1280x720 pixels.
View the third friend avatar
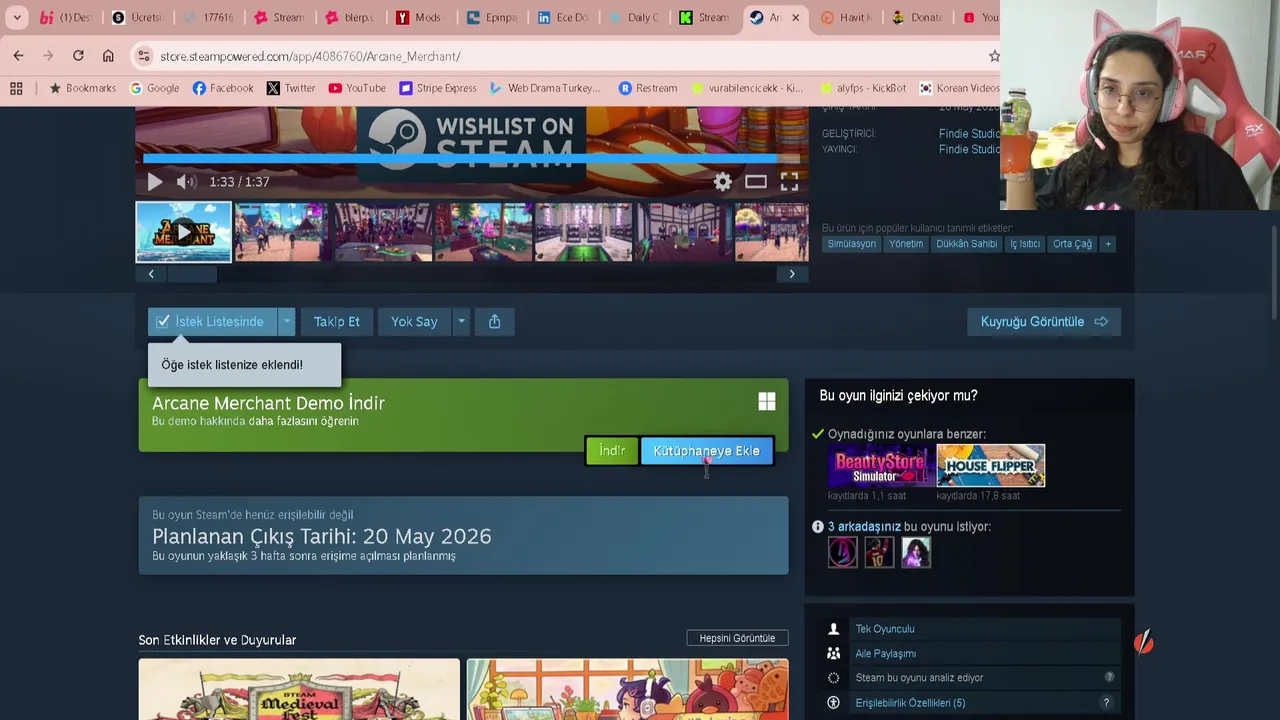916,552
